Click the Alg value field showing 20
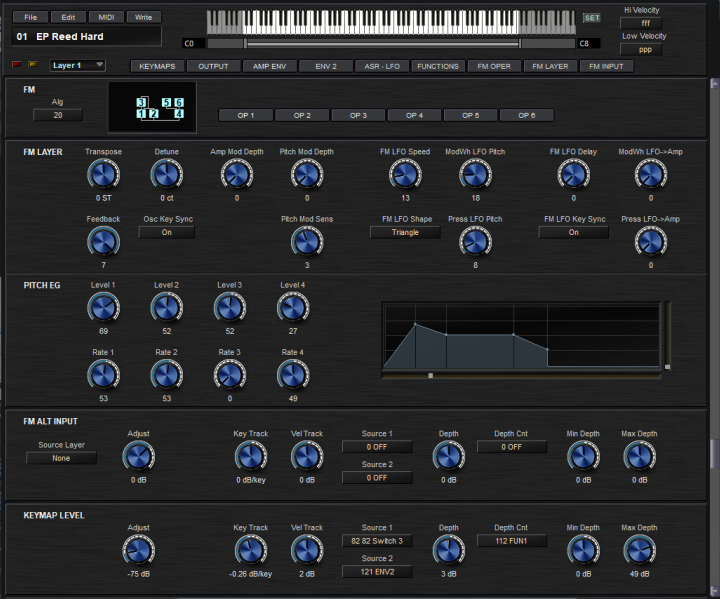 pos(57,115)
